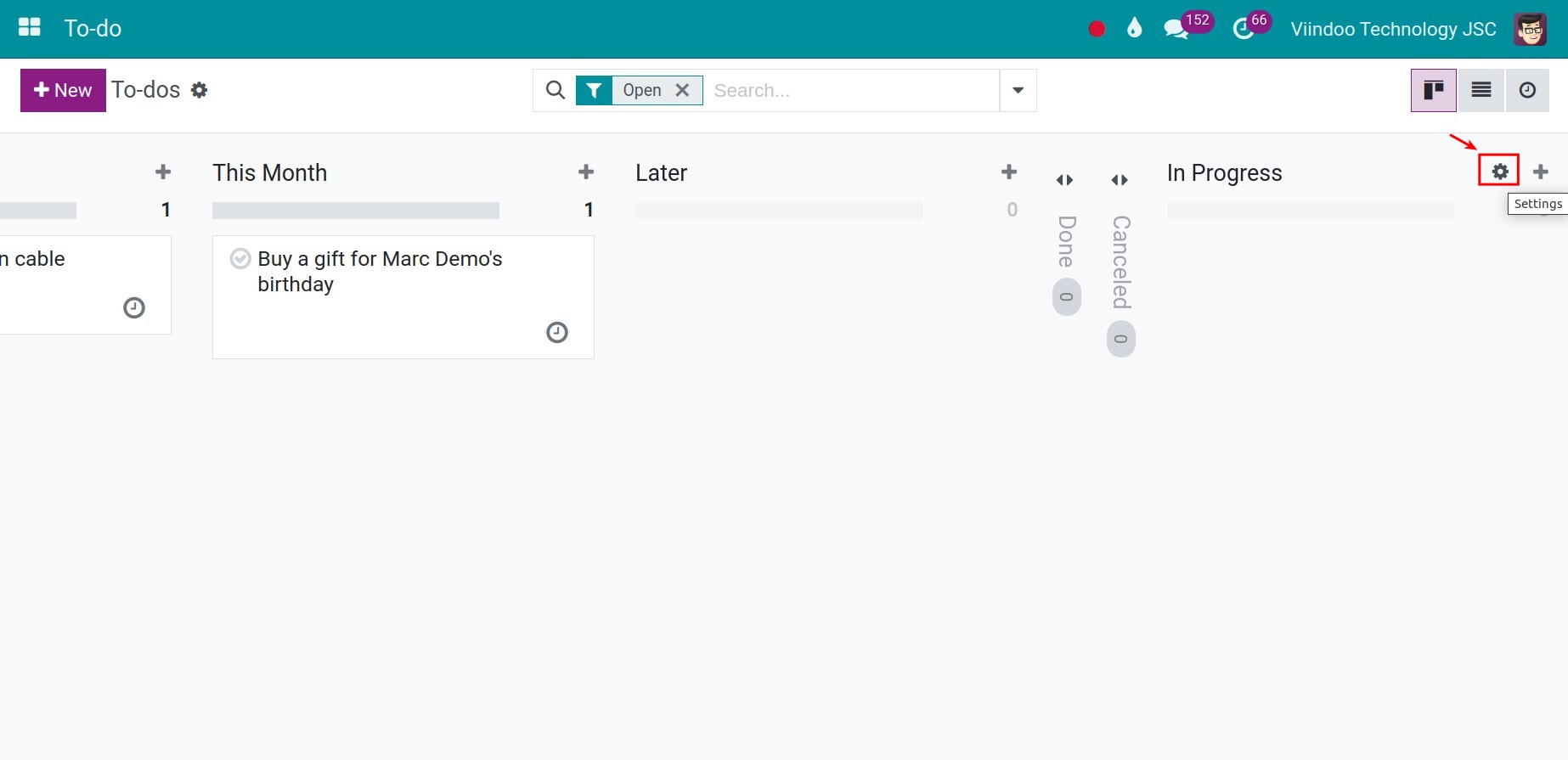Switch company via Viindoo Technology JSC
The height and width of the screenshot is (760, 1568).
pyautogui.click(x=1393, y=29)
